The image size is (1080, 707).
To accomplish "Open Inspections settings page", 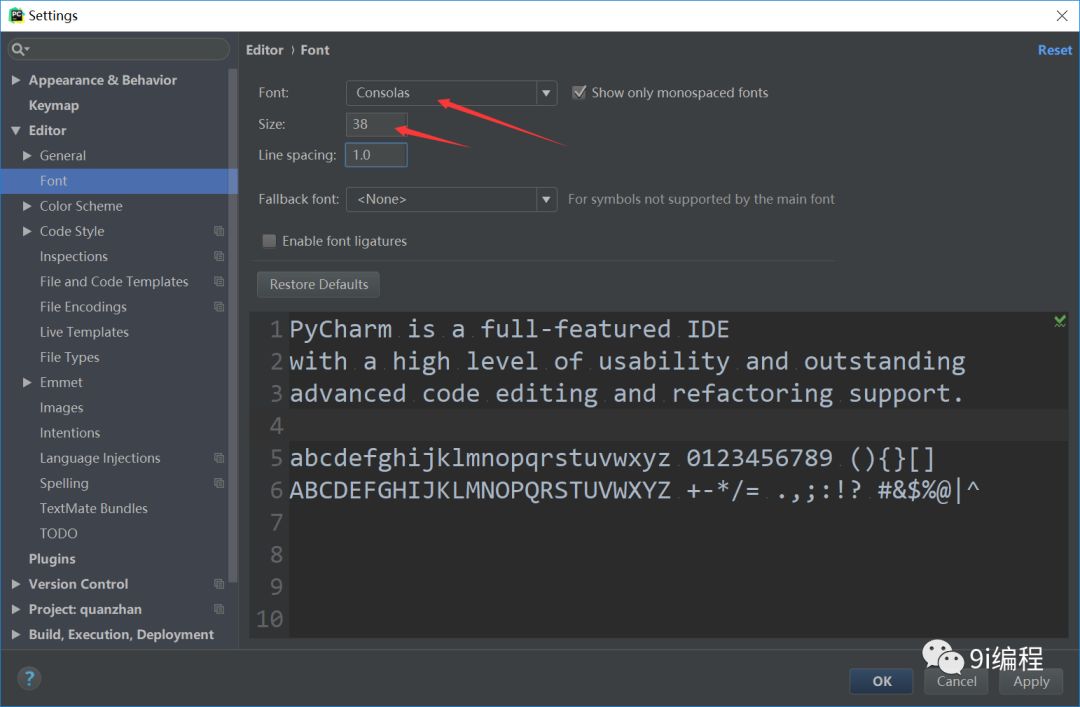I will (x=74, y=256).
